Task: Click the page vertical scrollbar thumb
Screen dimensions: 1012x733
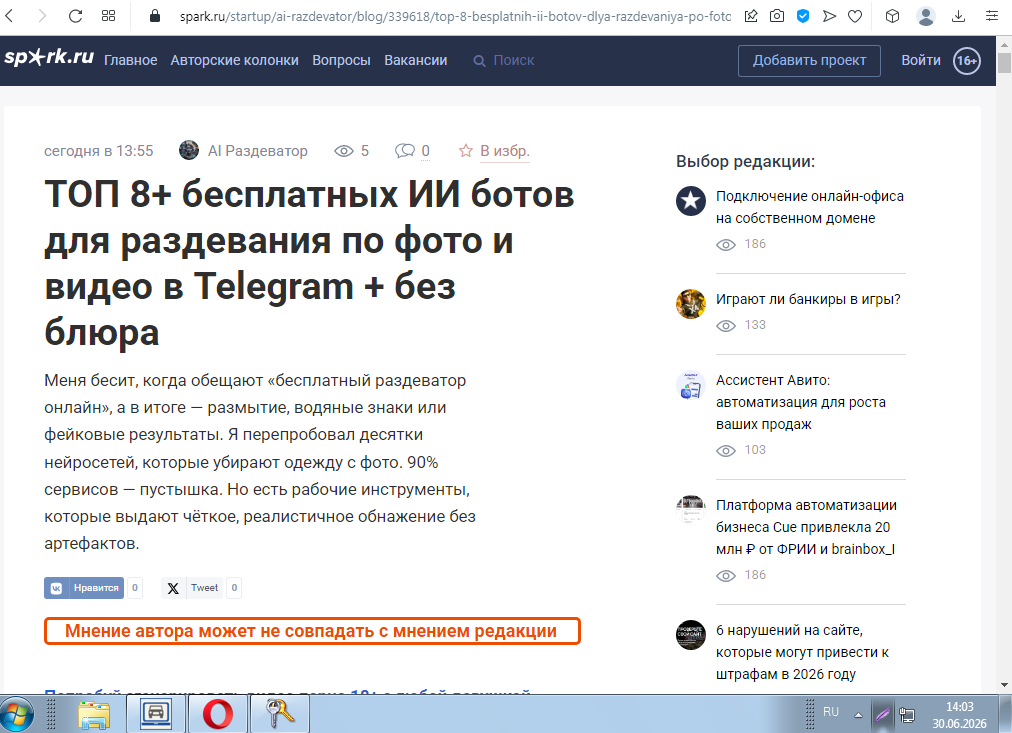Action: click(1004, 63)
